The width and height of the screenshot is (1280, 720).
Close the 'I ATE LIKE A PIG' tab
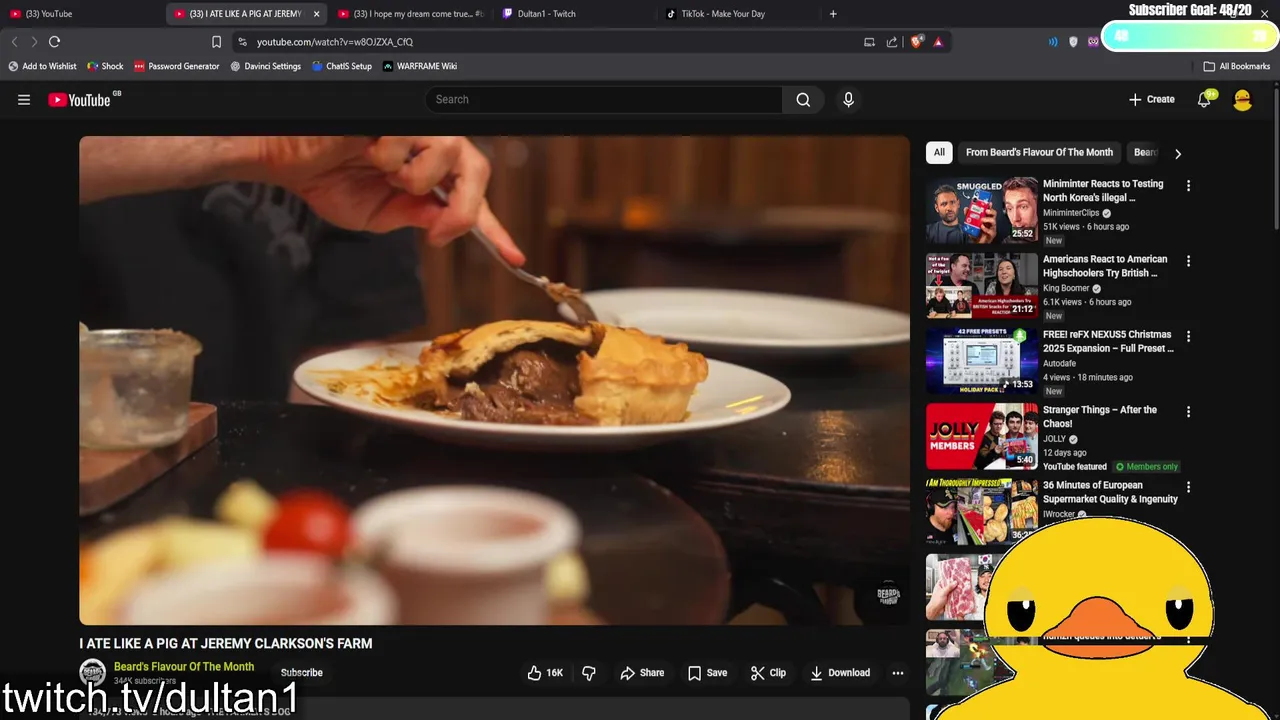pyautogui.click(x=316, y=14)
